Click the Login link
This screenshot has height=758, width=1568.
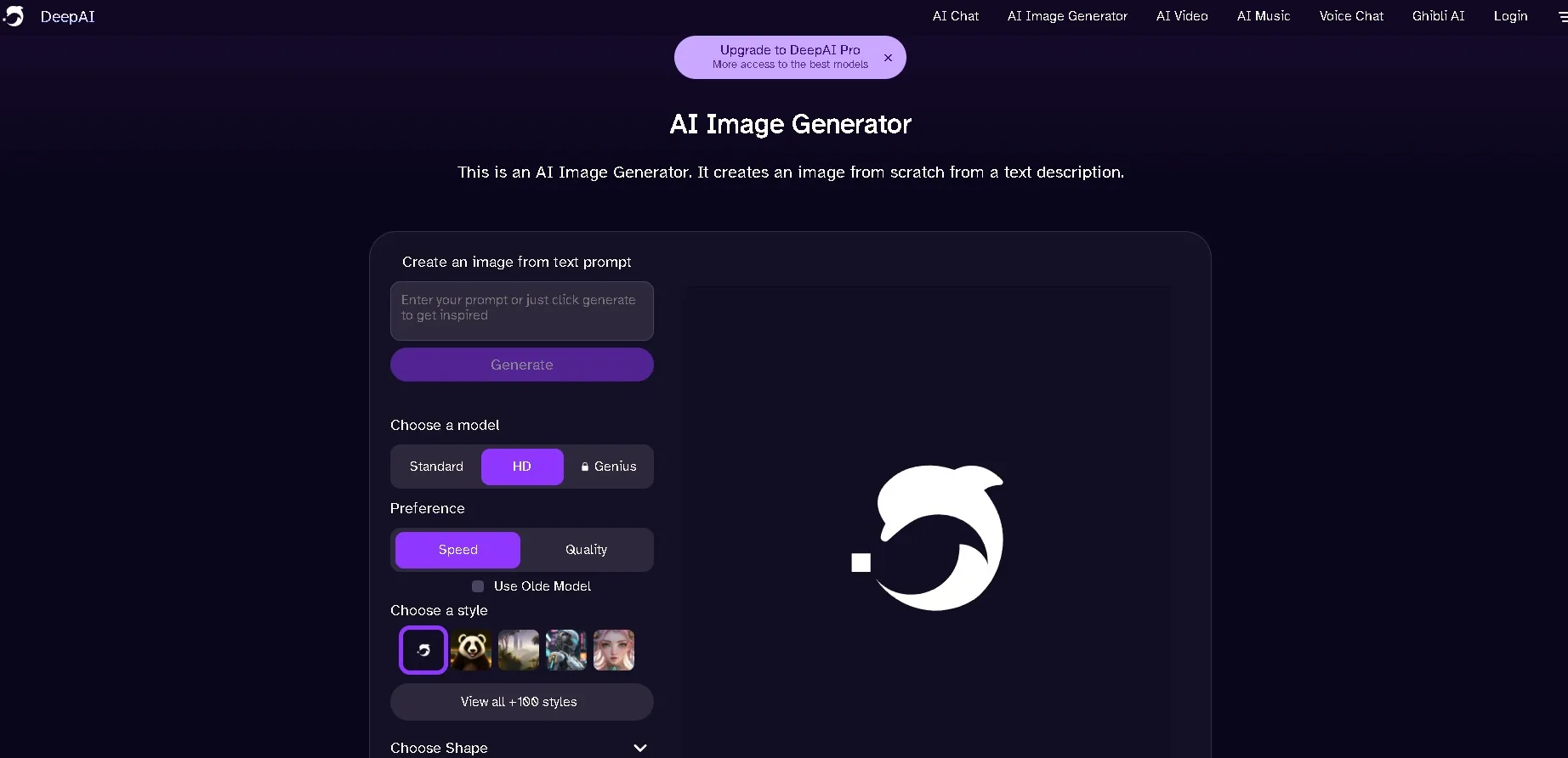(x=1510, y=16)
